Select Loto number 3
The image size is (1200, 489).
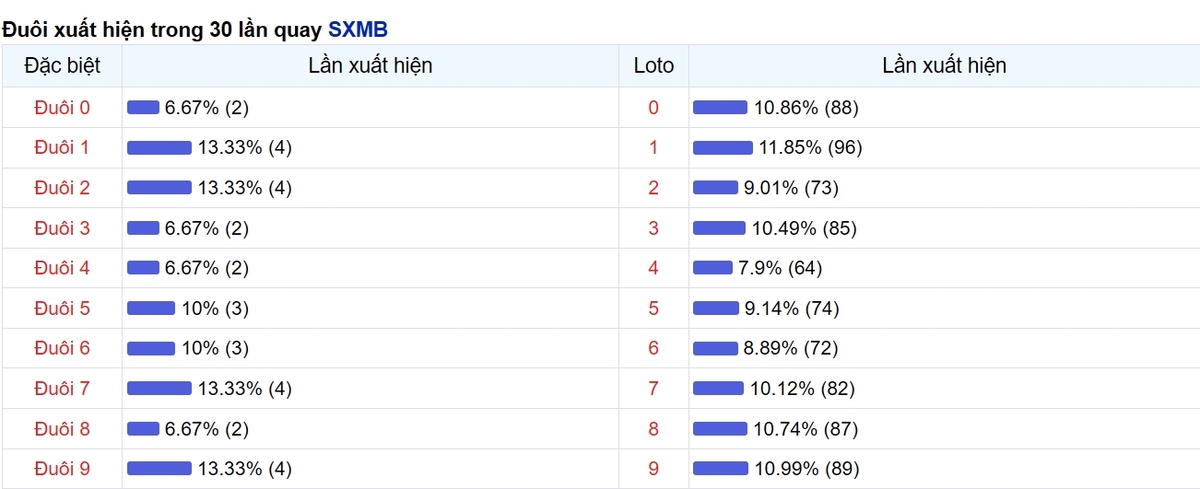(x=654, y=228)
